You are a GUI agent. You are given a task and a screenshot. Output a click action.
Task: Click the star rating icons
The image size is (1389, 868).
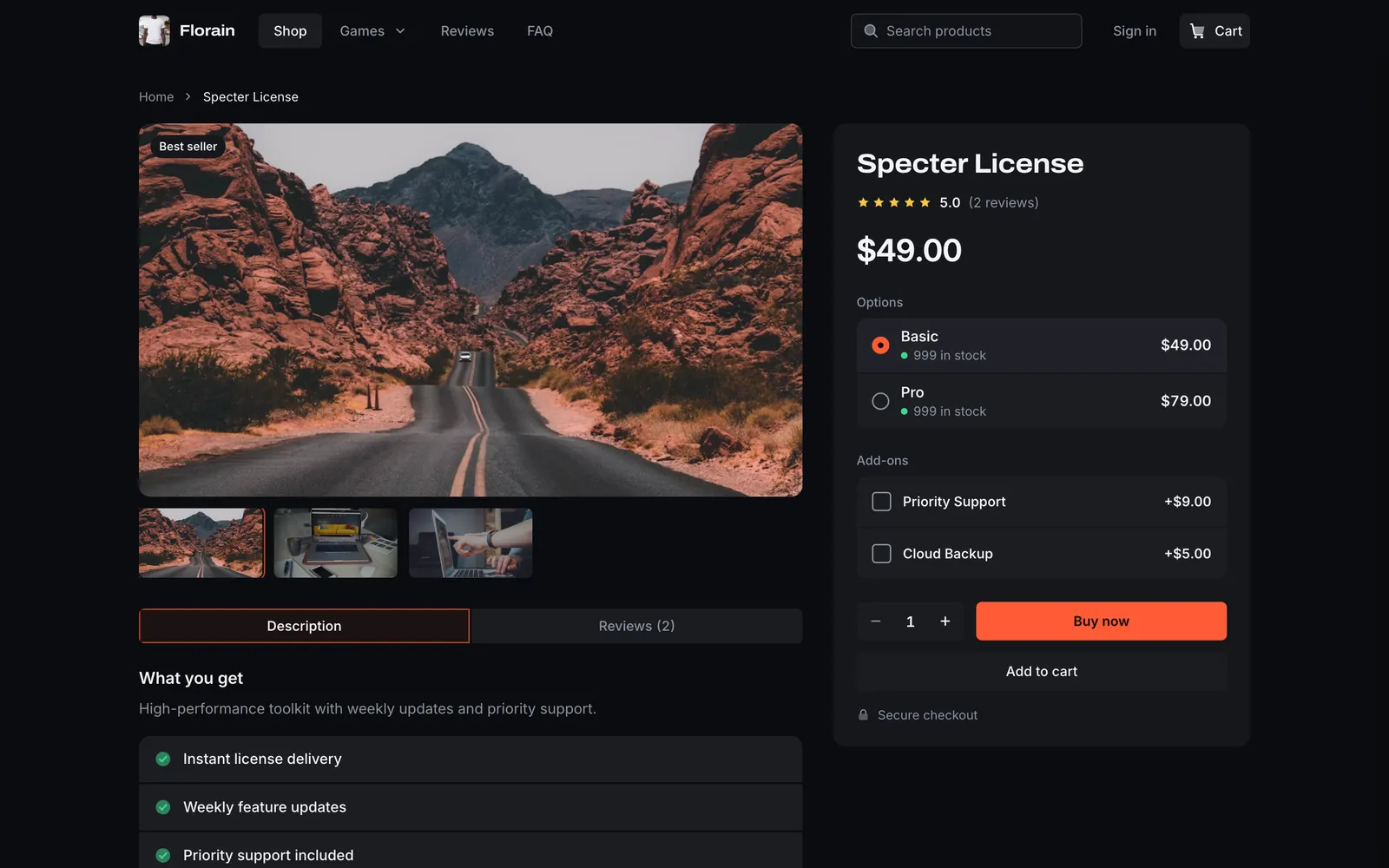tap(894, 202)
